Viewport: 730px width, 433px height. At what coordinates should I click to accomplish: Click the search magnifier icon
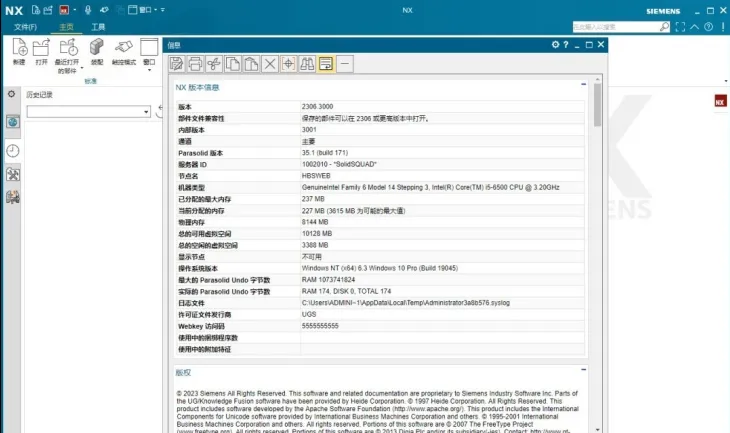[x=664, y=27]
